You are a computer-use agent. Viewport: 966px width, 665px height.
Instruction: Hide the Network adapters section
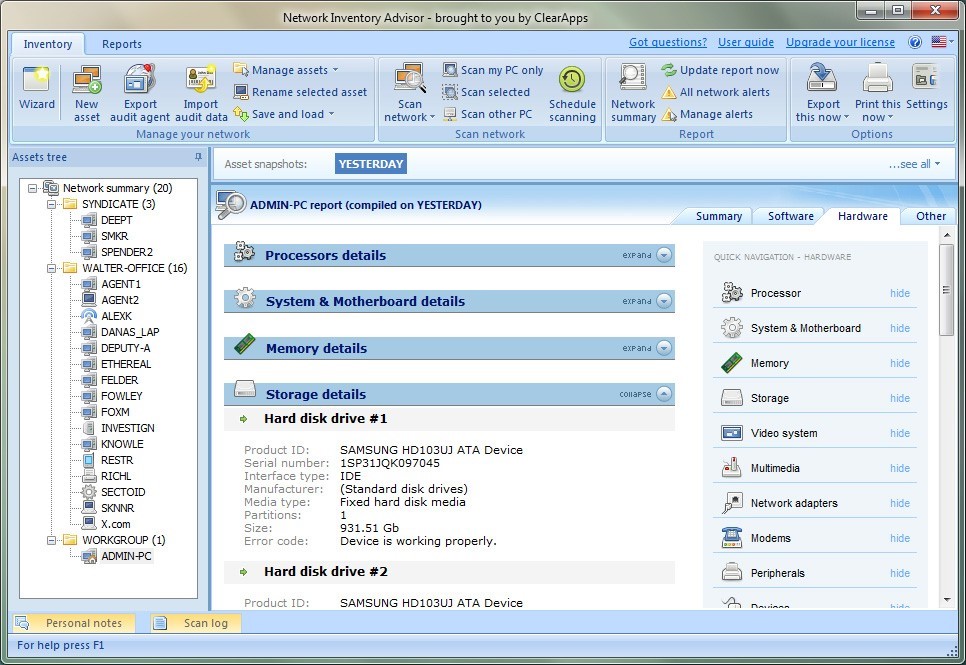click(x=899, y=503)
